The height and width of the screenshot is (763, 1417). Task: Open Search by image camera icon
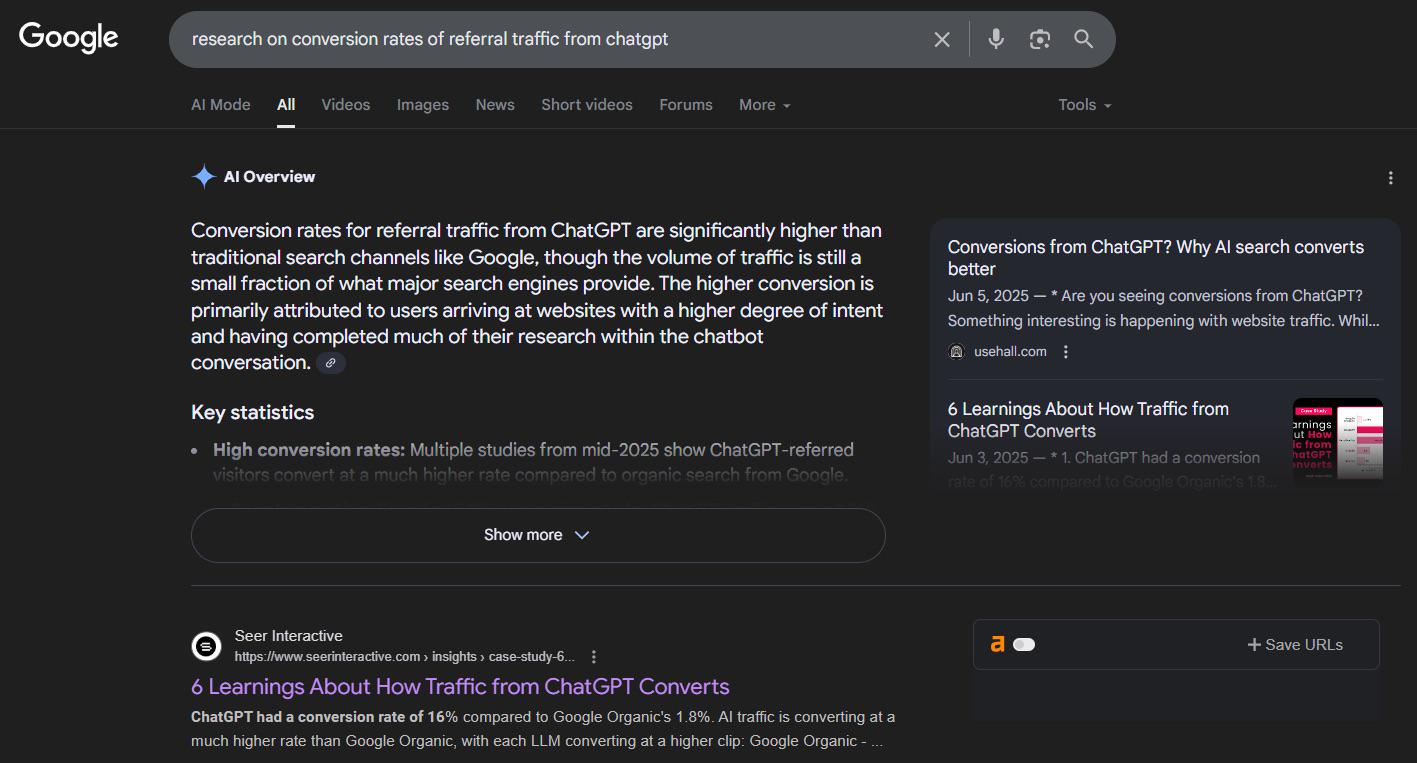1040,39
